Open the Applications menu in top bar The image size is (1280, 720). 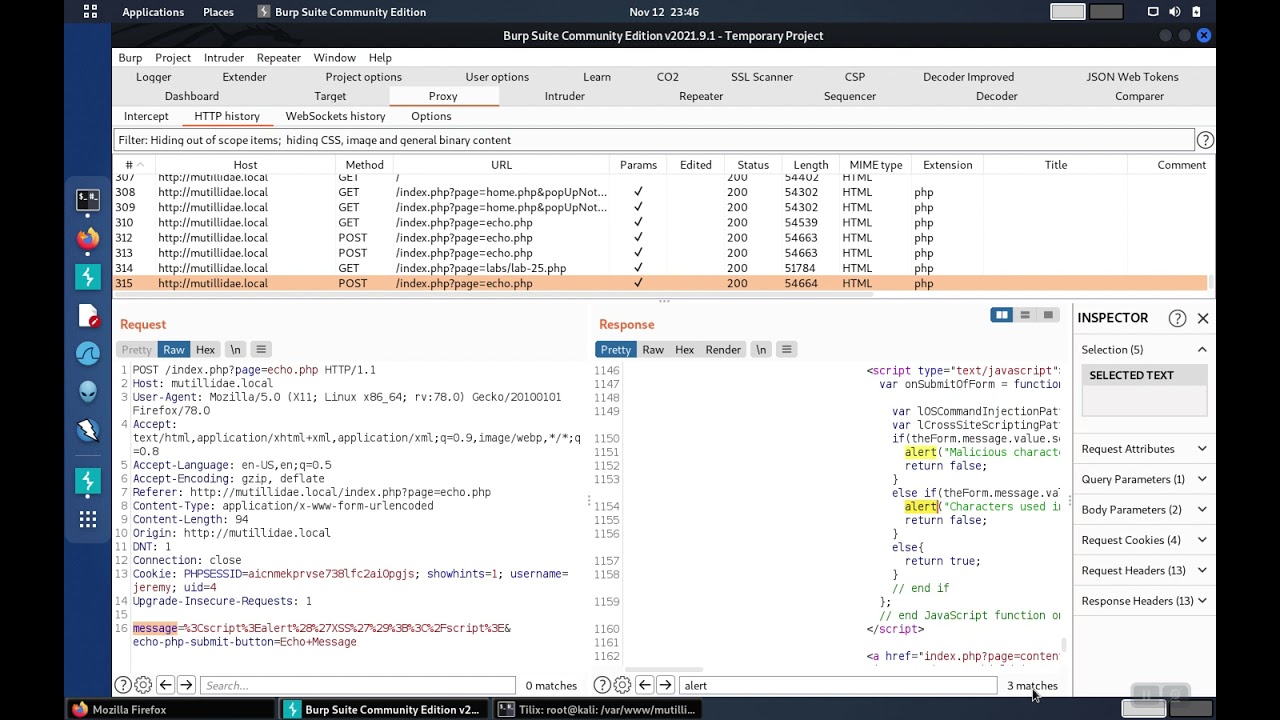[153, 12]
